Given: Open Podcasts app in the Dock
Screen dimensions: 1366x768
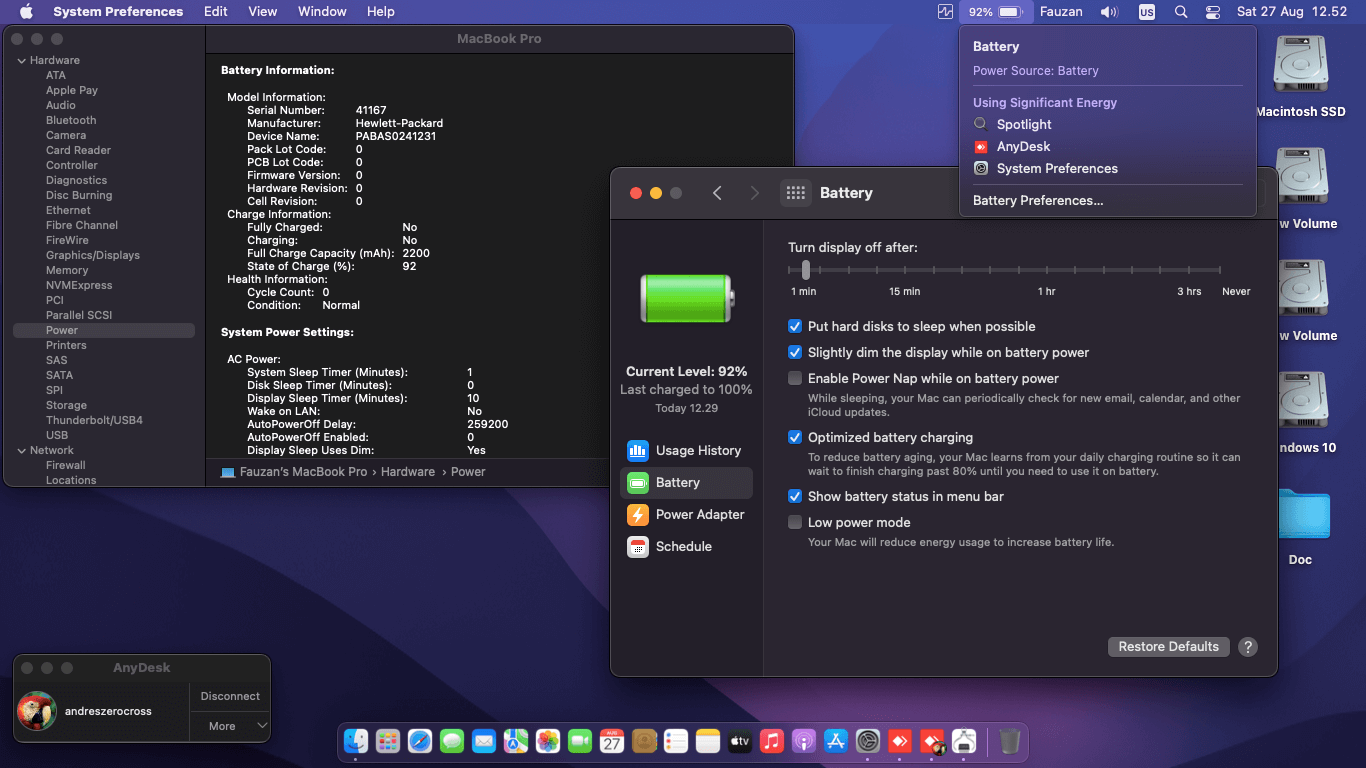Looking at the screenshot, I should 803,741.
